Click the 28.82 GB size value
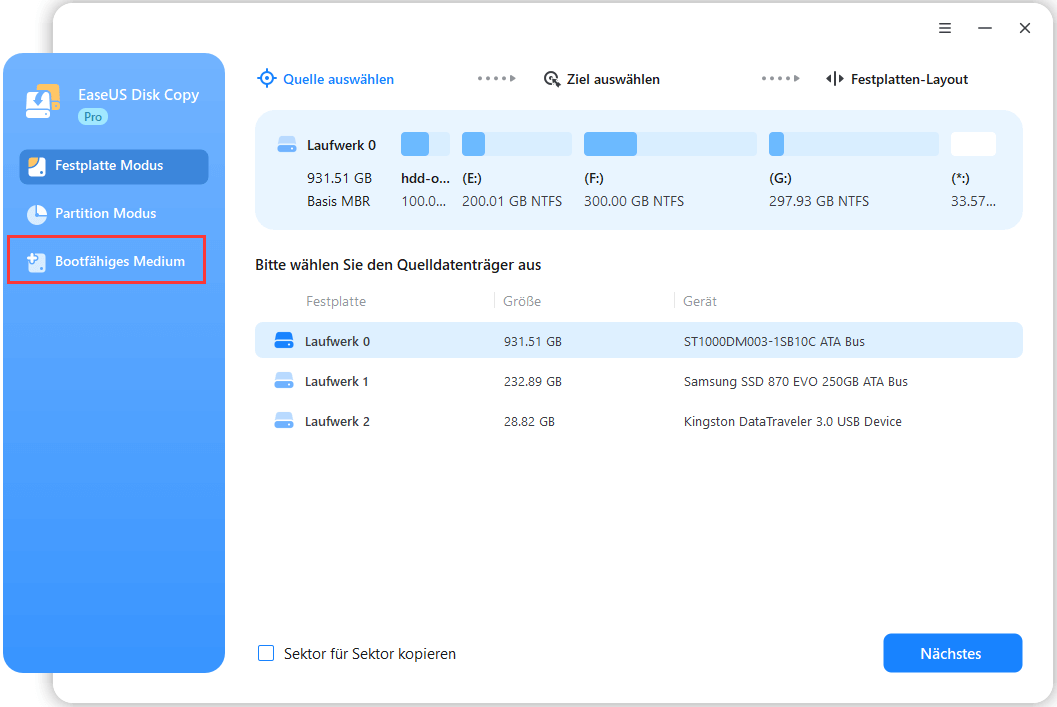Image resolution: width=1057 pixels, height=707 pixels. click(529, 421)
